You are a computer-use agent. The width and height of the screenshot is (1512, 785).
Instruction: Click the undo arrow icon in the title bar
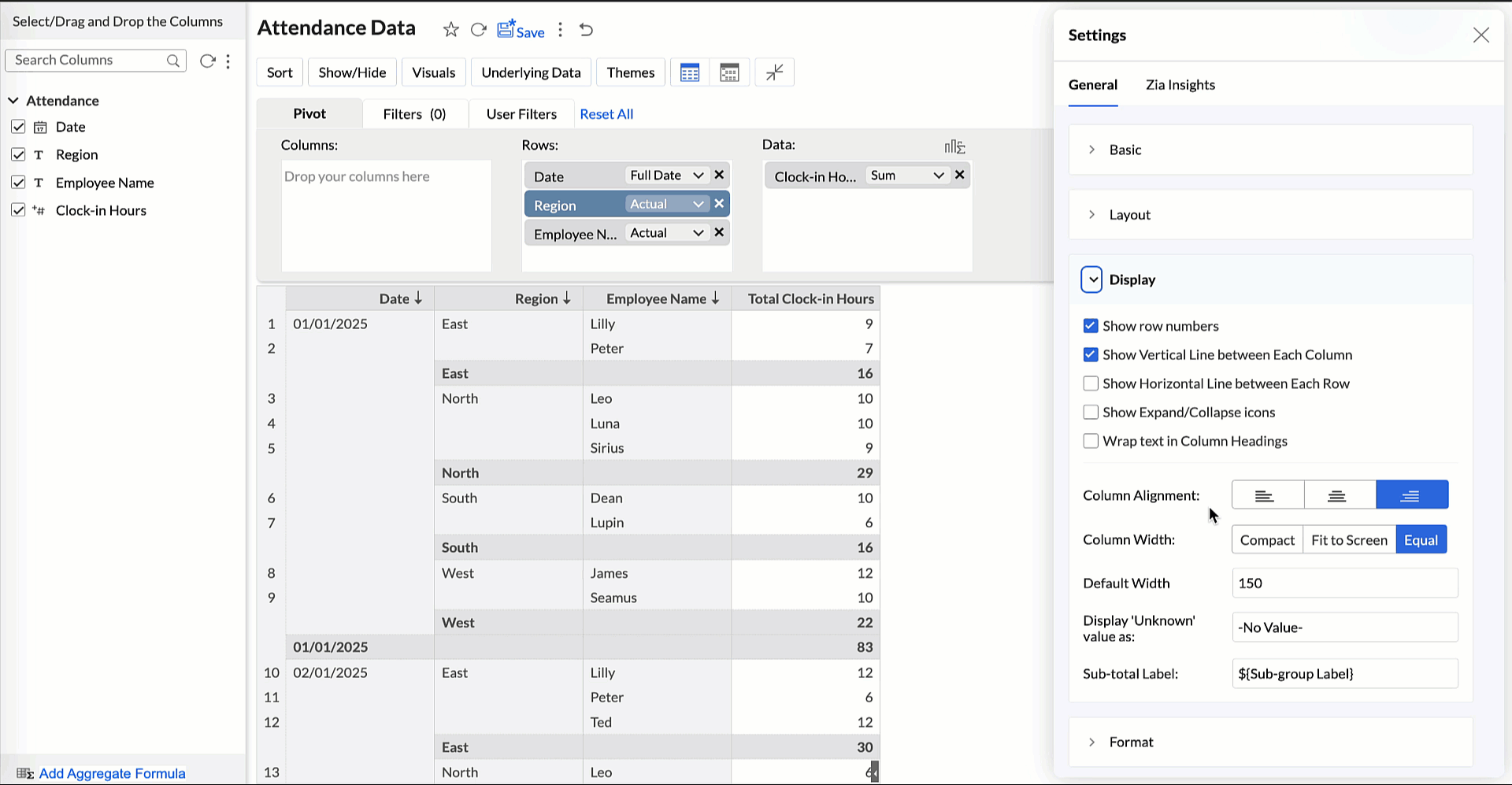[586, 30]
